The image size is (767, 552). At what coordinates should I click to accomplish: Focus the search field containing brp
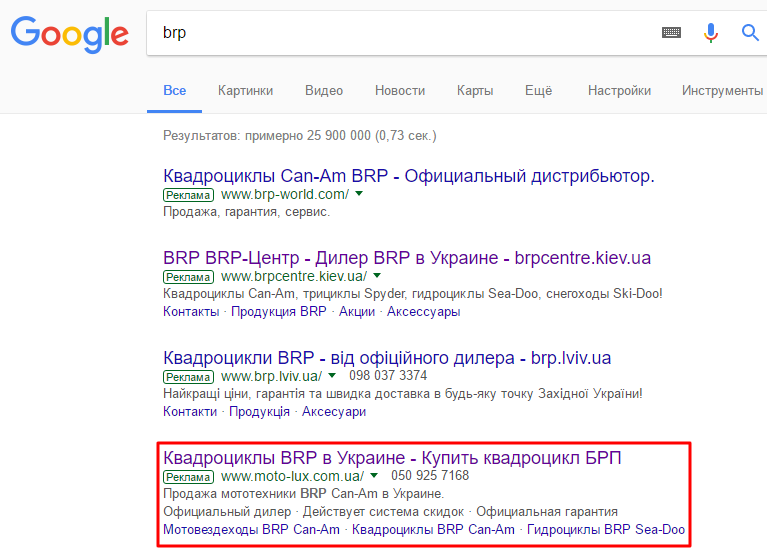[x=401, y=33]
